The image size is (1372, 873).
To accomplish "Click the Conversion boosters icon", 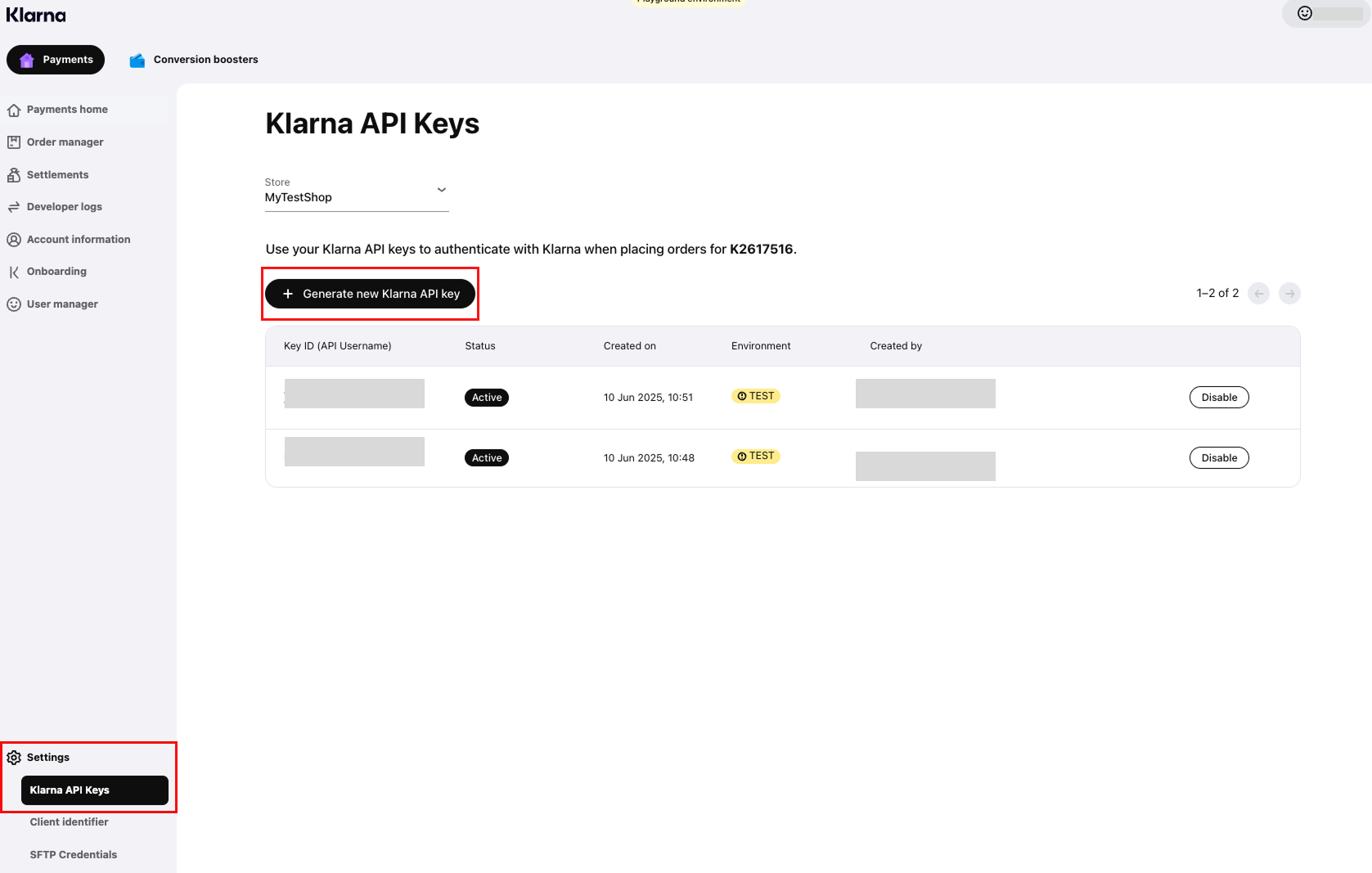I will point(137,60).
